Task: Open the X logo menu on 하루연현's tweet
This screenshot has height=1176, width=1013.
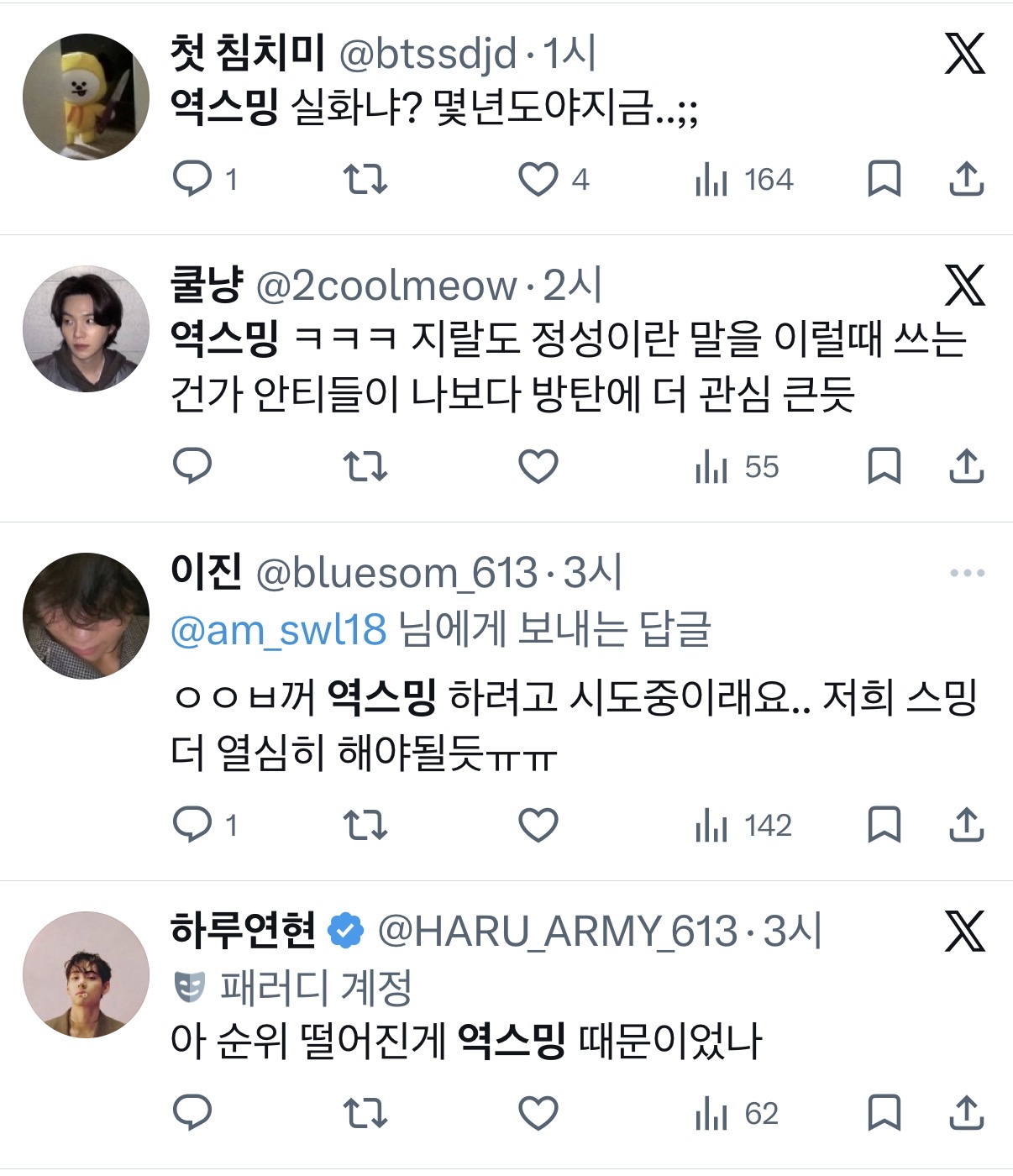Action: [x=965, y=932]
